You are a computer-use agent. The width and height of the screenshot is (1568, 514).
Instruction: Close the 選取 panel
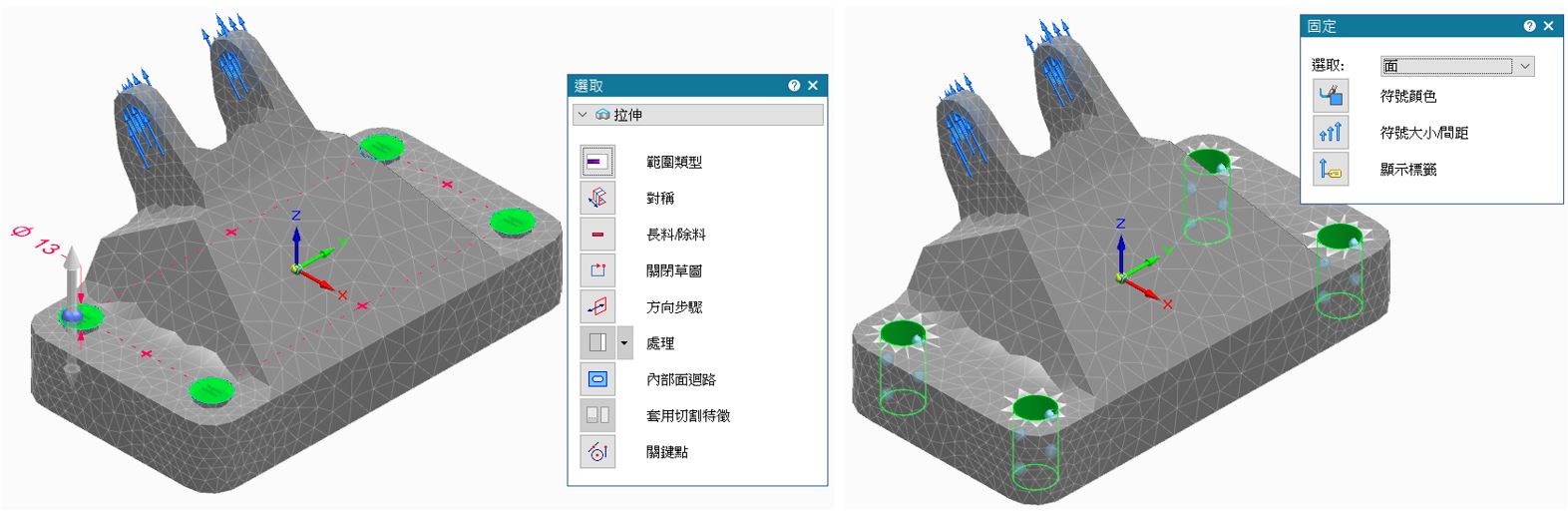point(813,86)
